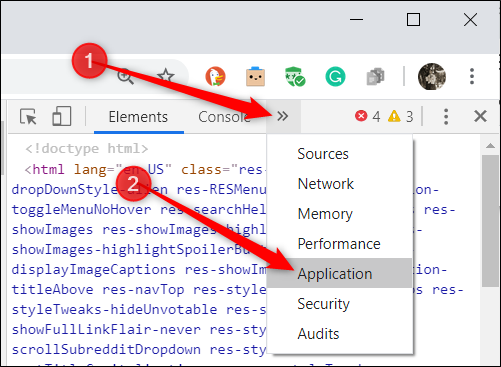Select Audits from the overflow menu

click(x=340, y=334)
